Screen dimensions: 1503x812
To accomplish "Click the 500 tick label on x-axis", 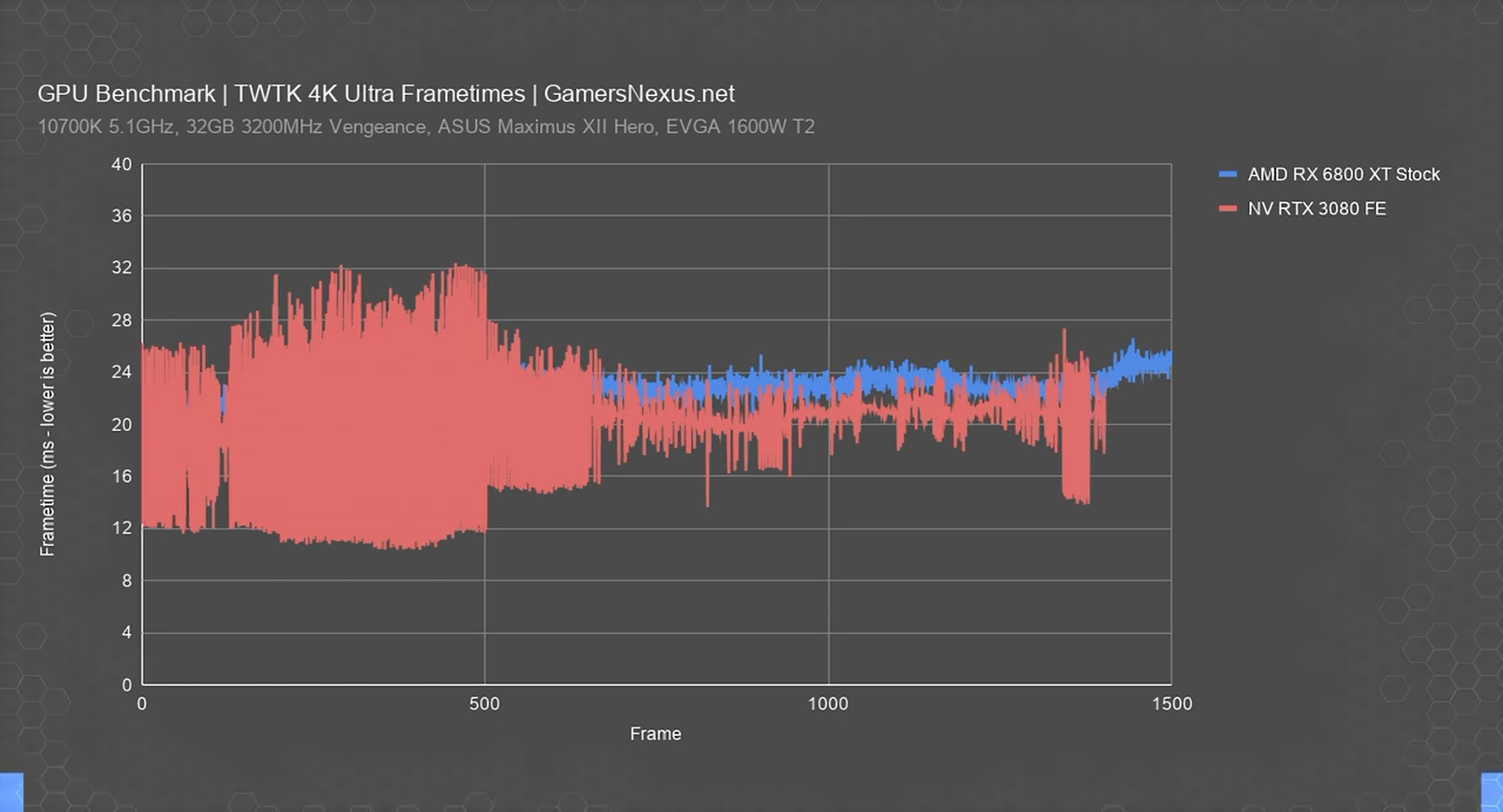I will tap(485, 704).
